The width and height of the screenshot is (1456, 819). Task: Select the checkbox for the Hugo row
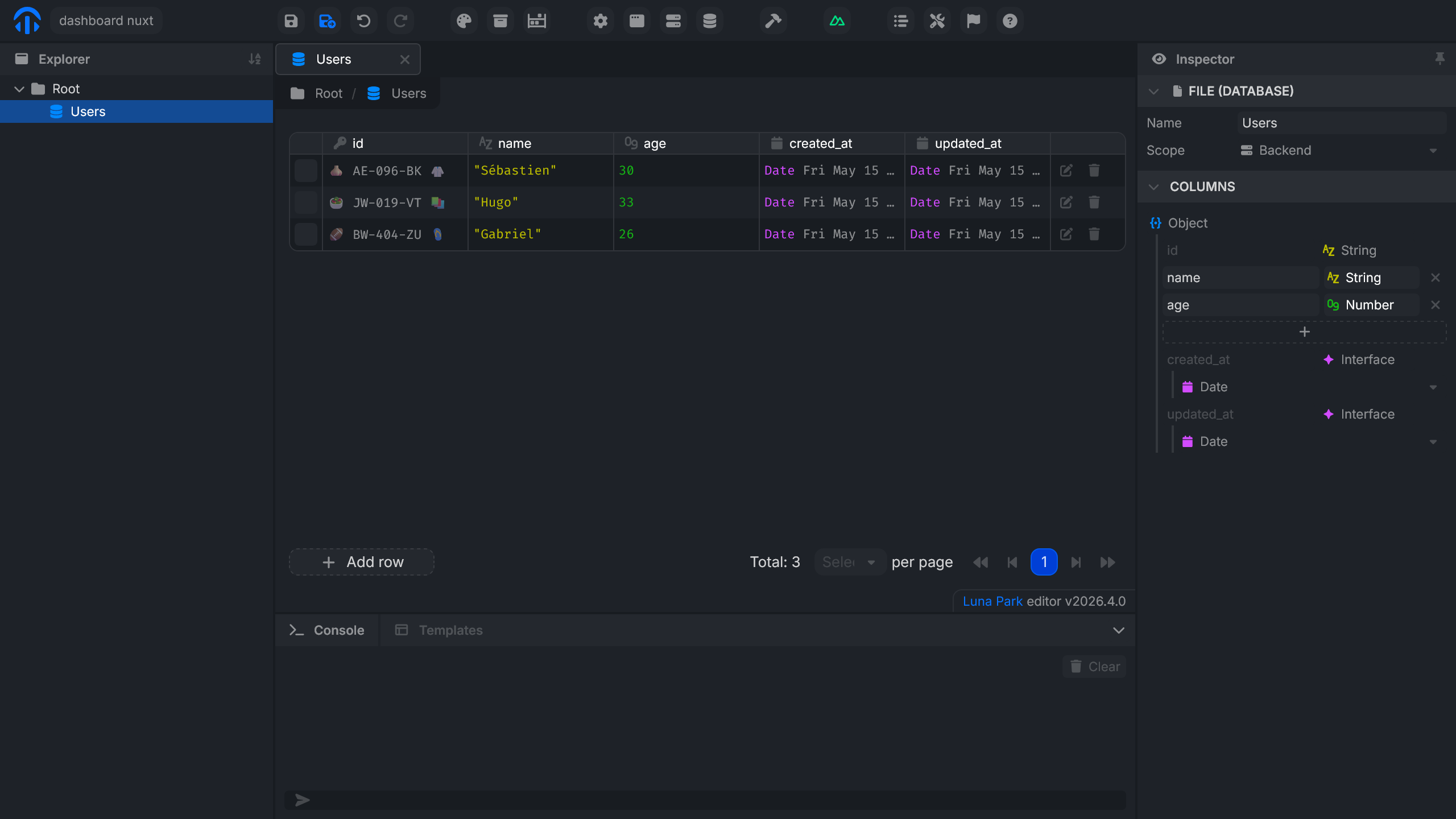pos(306,202)
